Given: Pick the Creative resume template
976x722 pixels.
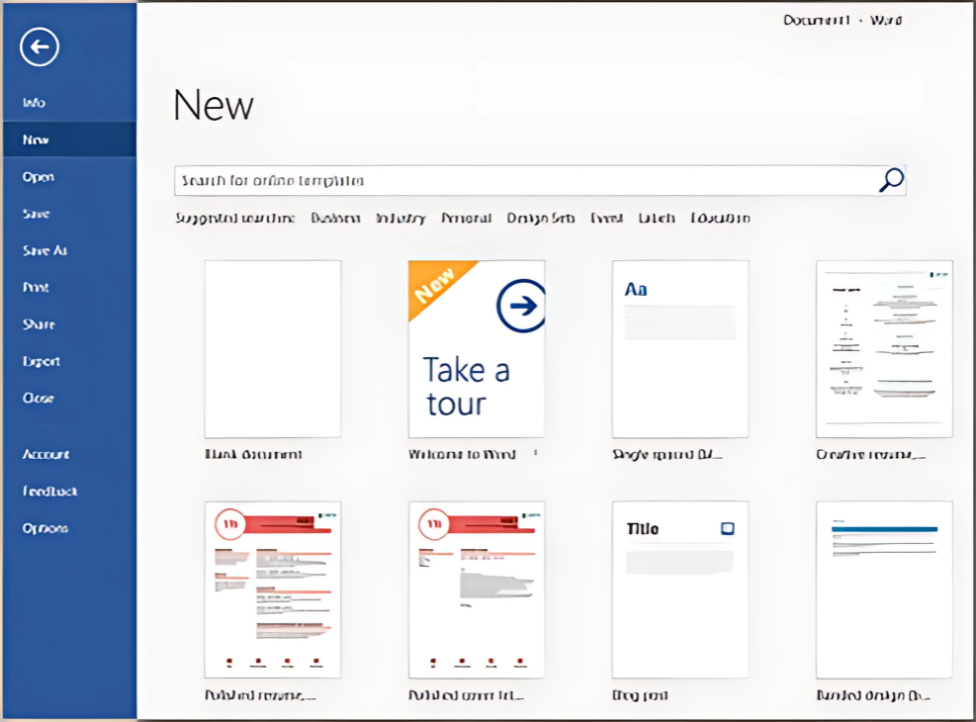Looking at the screenshot, I should 884,349.
